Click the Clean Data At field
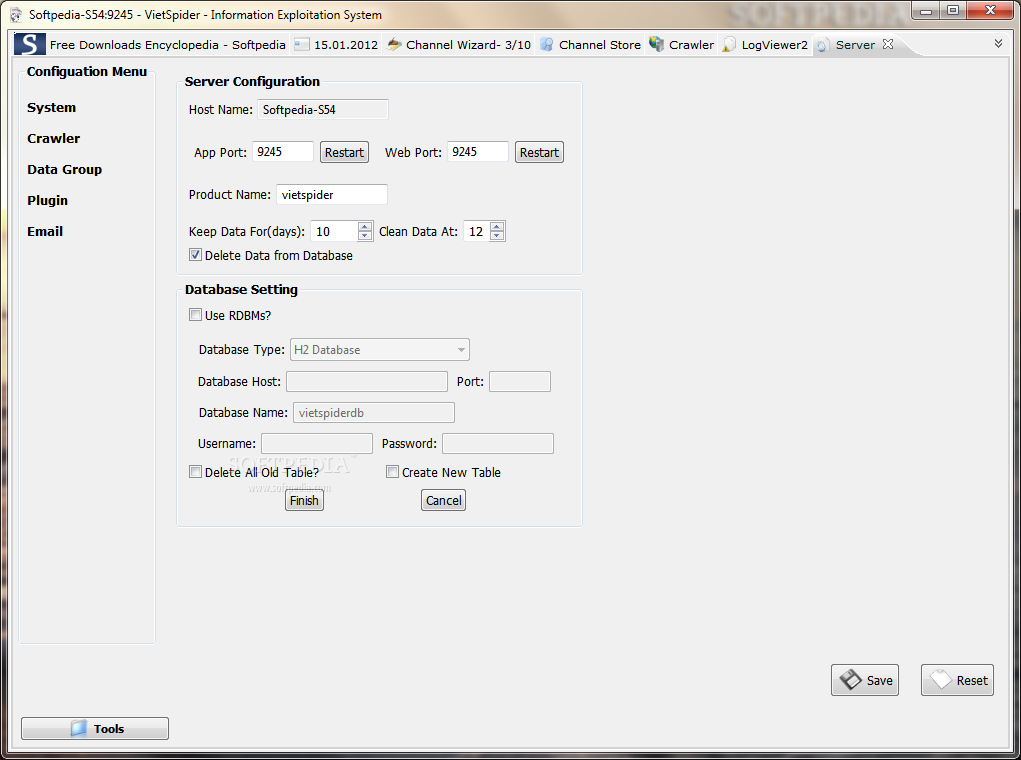The width and height of the screenshot is (1021, 760). click(477, 231)
